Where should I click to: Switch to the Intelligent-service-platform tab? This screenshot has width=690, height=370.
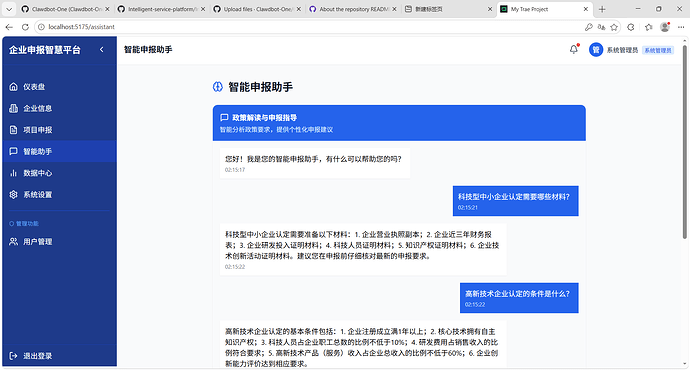161,9
